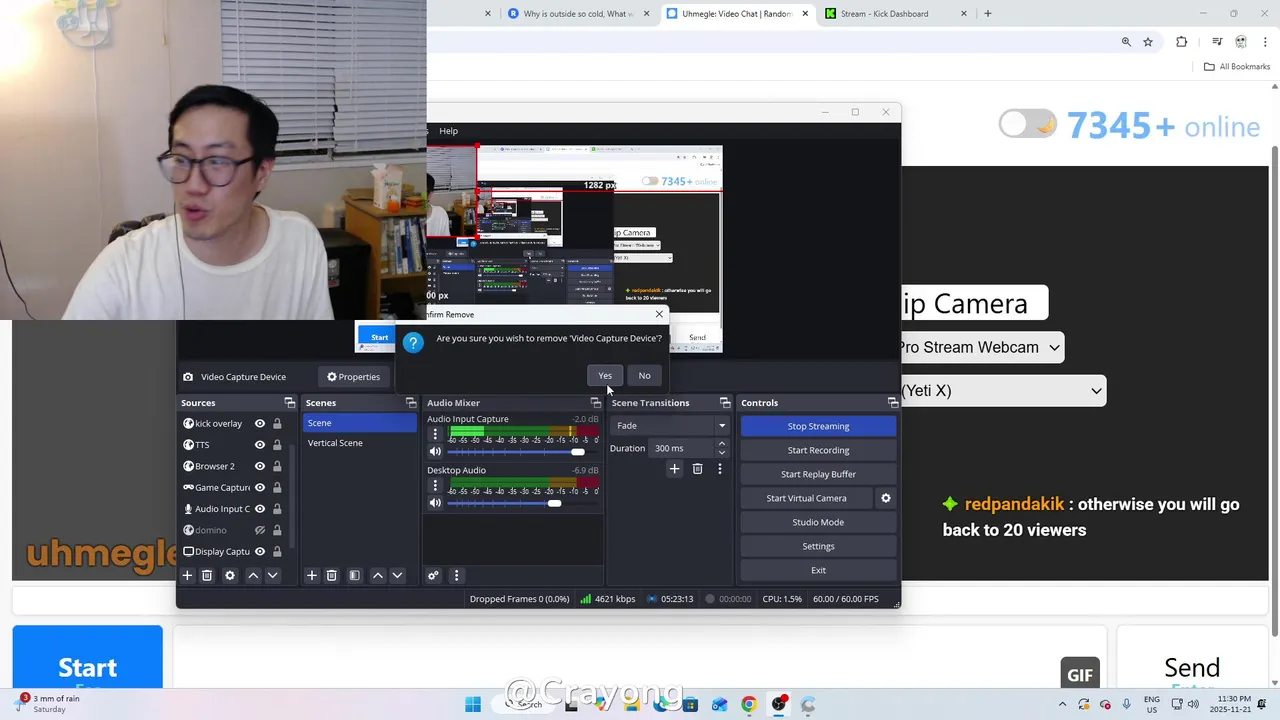Hide the Browser 2 source
Viewport: 1280px width, 720px height.
[x=260, y=466]
